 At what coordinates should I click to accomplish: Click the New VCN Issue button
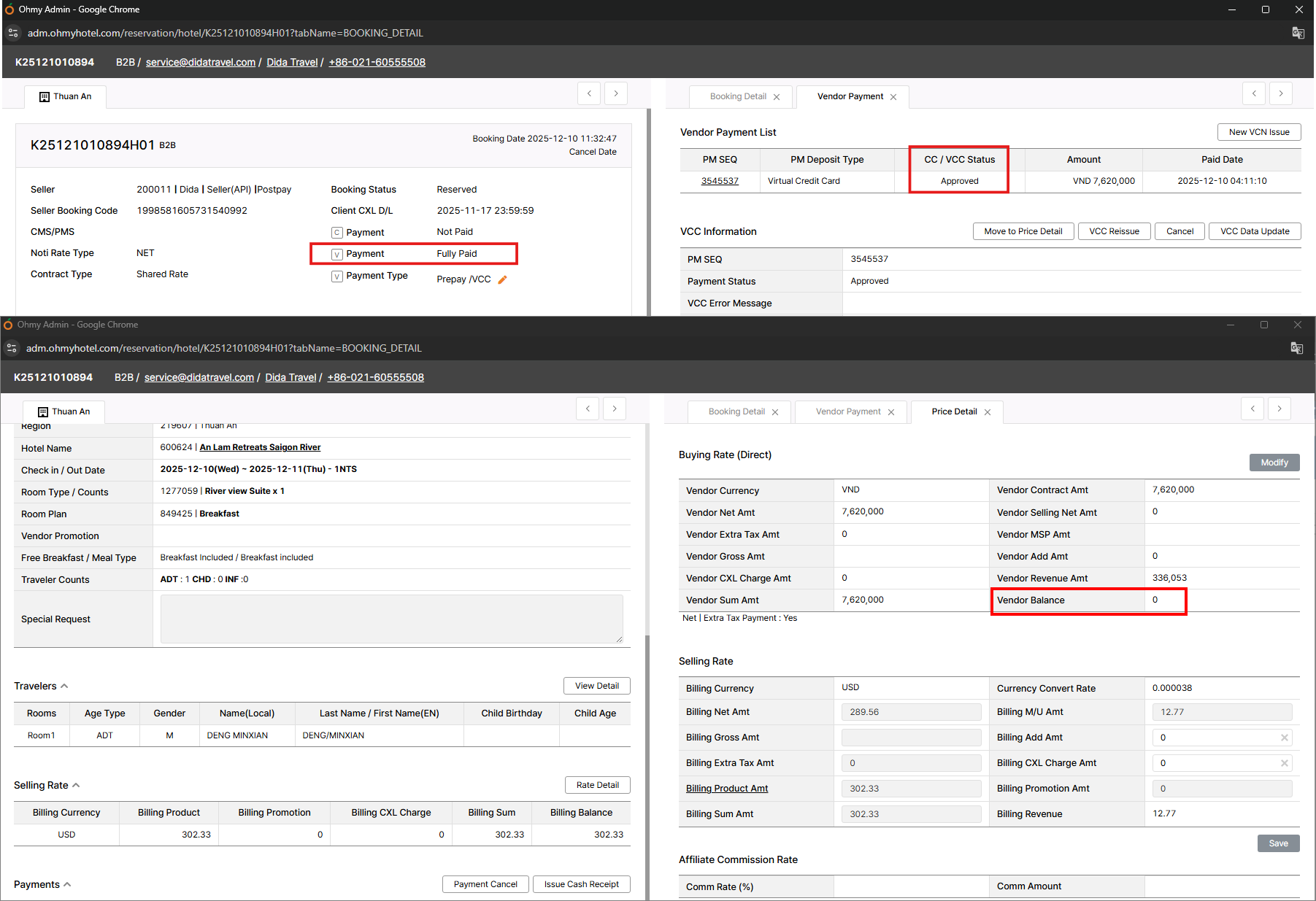point(1258,132)
